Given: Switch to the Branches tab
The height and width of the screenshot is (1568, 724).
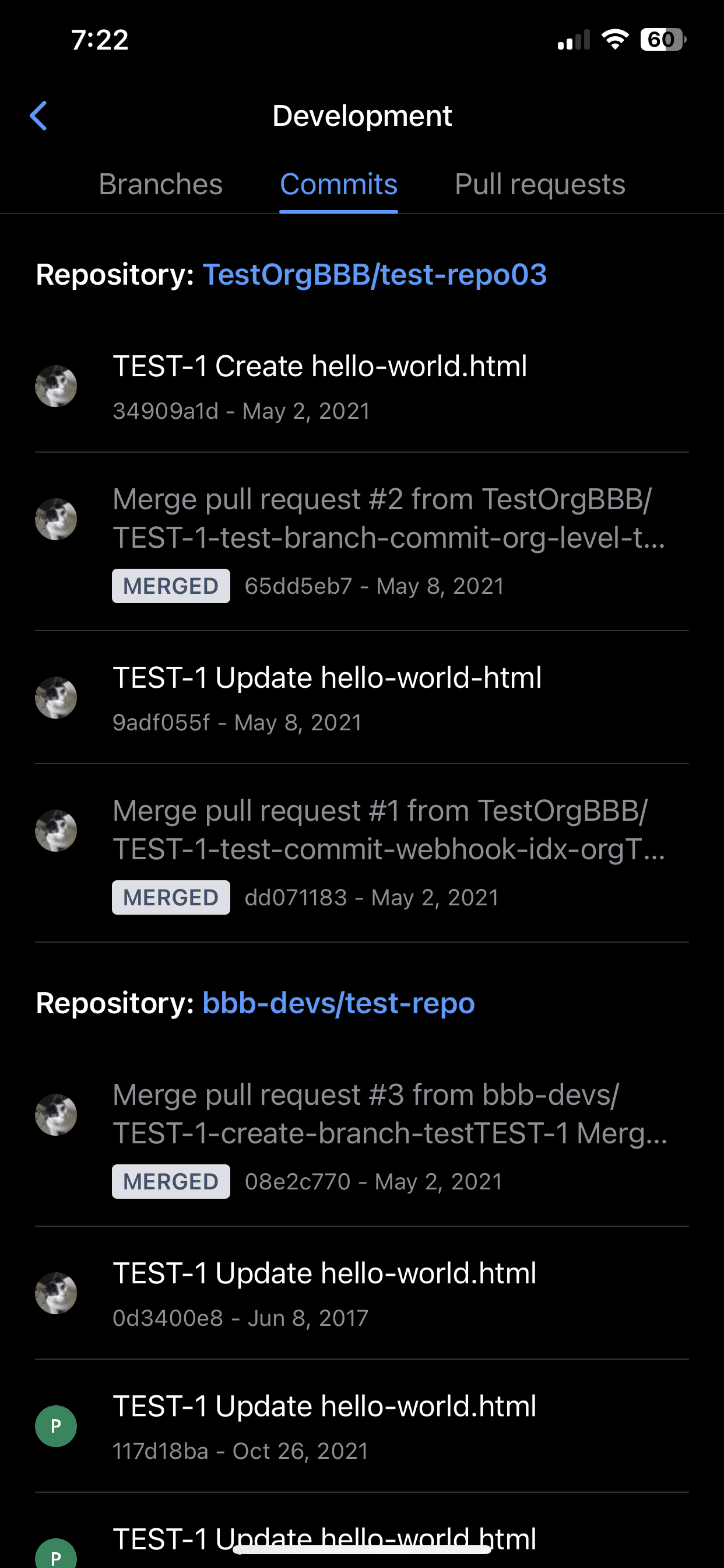Looking at the screenshot, I should 161,184.
